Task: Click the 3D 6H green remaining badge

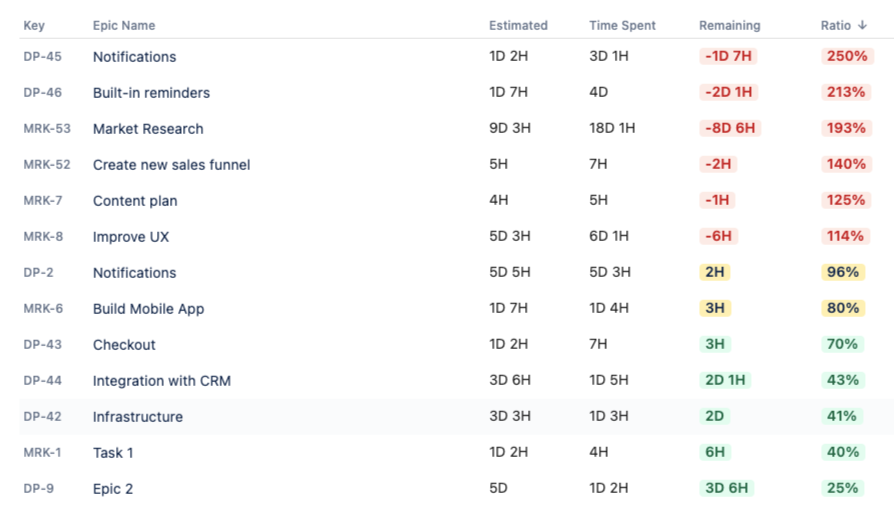Action: (726, 489)
